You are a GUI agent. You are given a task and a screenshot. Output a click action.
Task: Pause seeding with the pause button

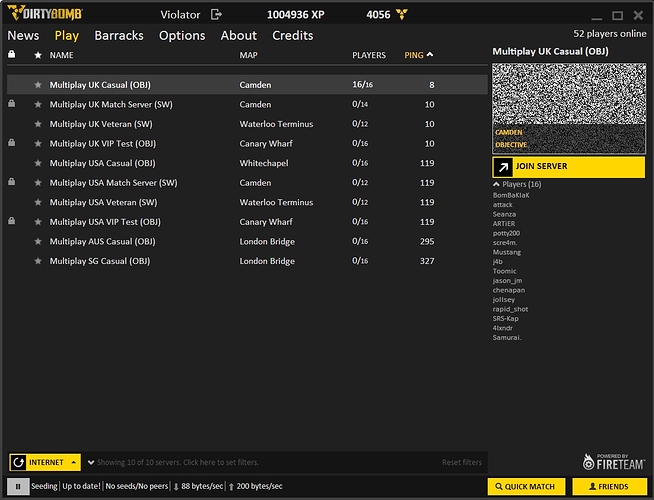[18, 486]
